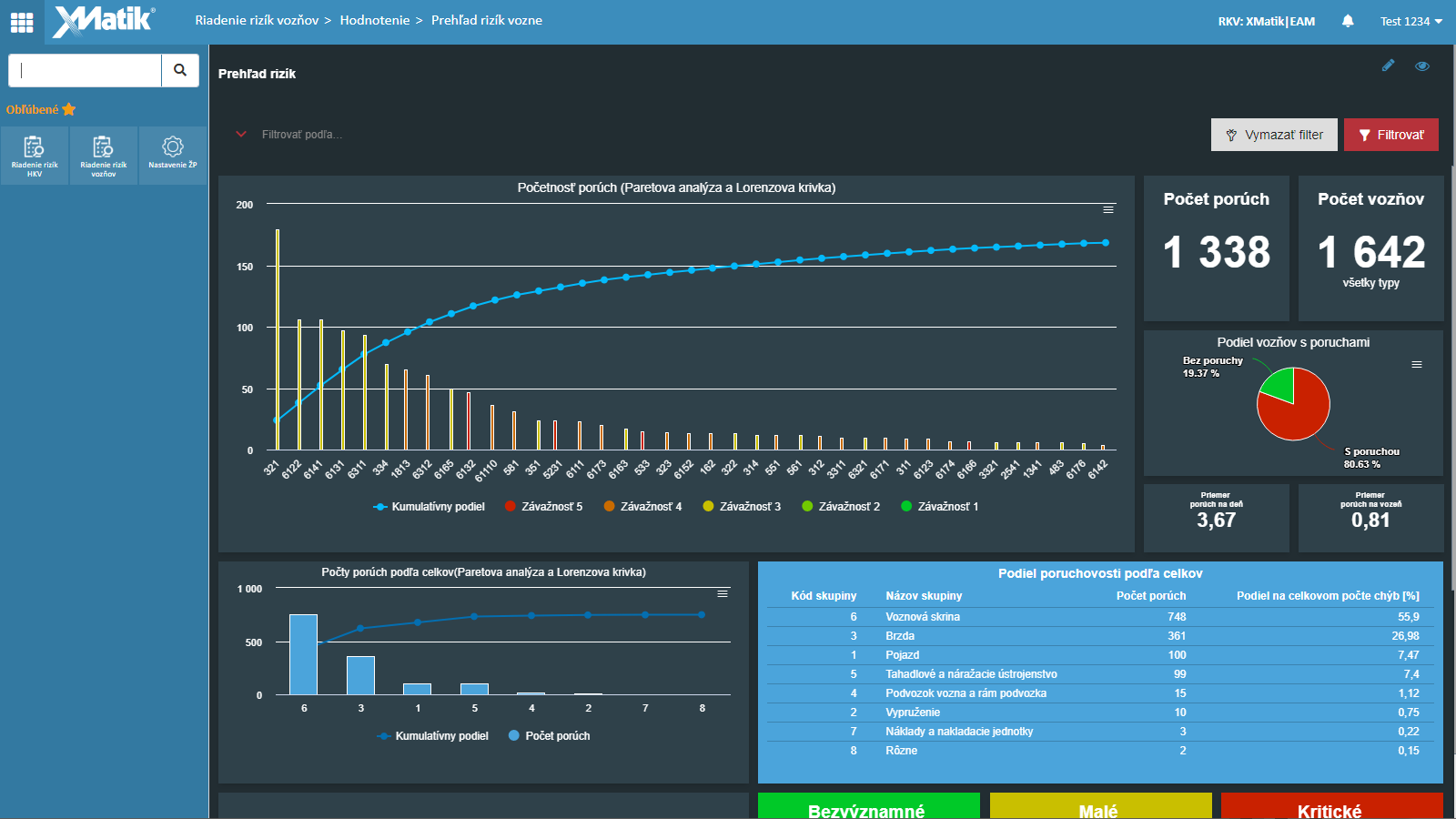This screenshot has width=1456, height=819.
Task: Toggle Závažnosť 5 legend series
Action: tap(543, 507)
